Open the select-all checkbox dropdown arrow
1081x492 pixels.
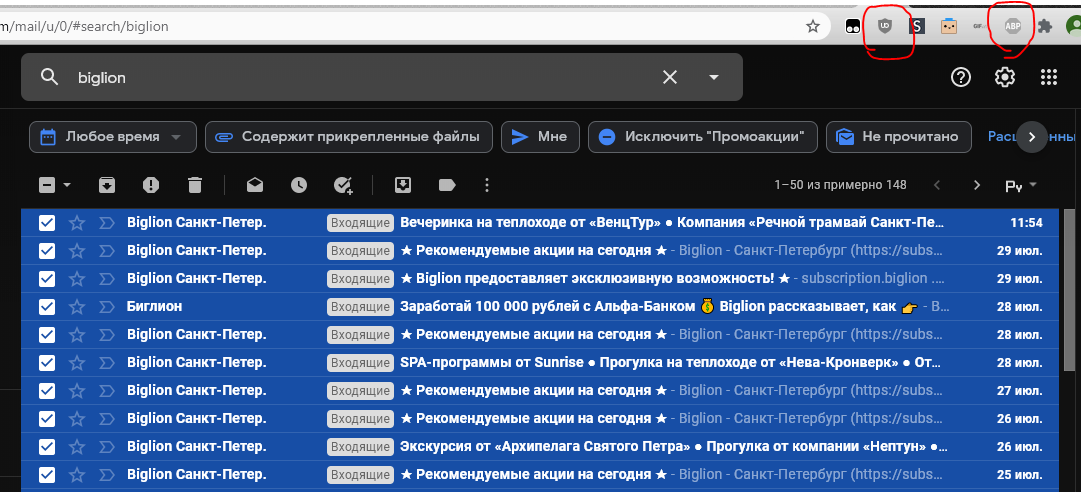pos(67,185)
